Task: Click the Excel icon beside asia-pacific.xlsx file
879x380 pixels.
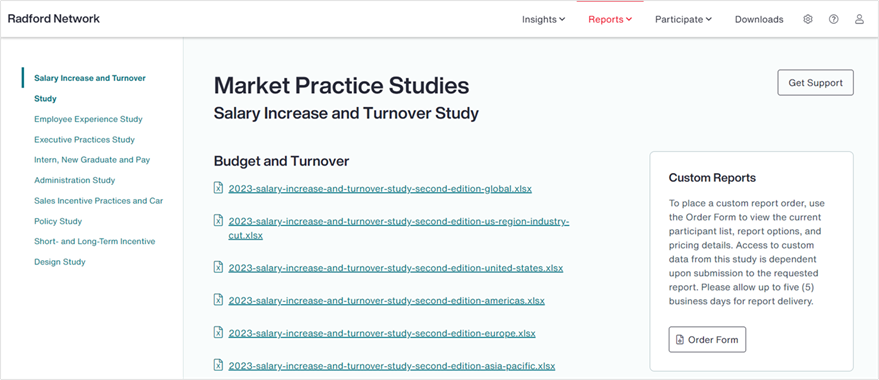Action: pos(218,365)
